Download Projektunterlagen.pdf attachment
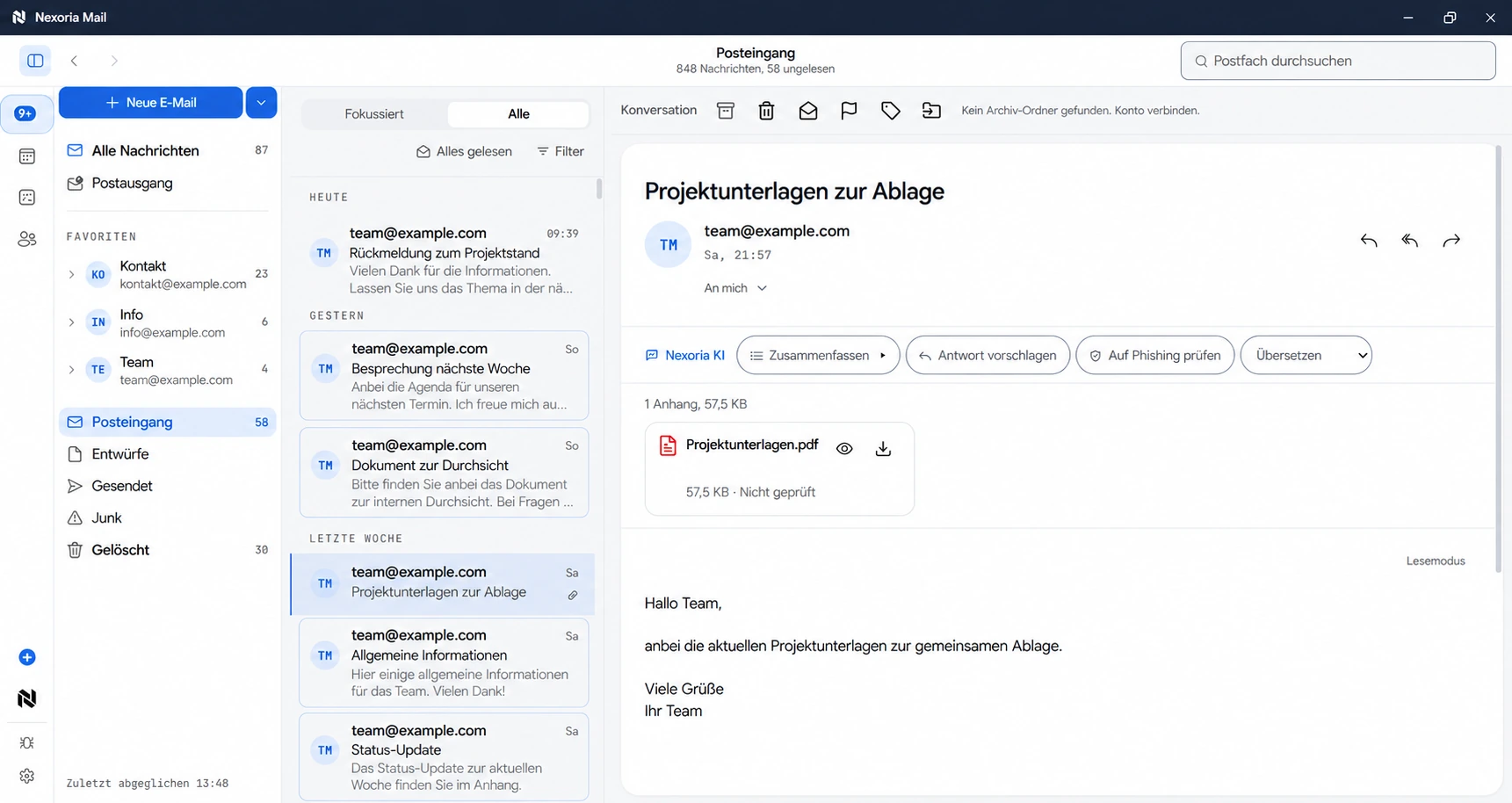Viewport: 1512px width, 803px height. coord(883,449)
